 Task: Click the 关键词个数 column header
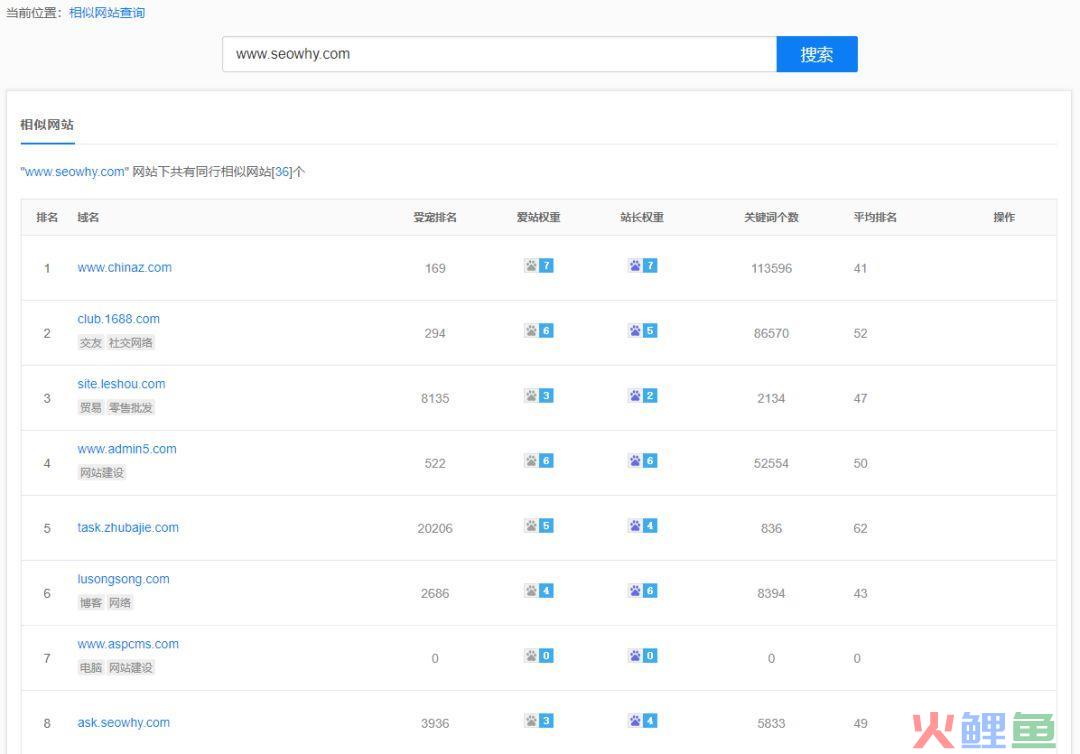coord(771,218)
